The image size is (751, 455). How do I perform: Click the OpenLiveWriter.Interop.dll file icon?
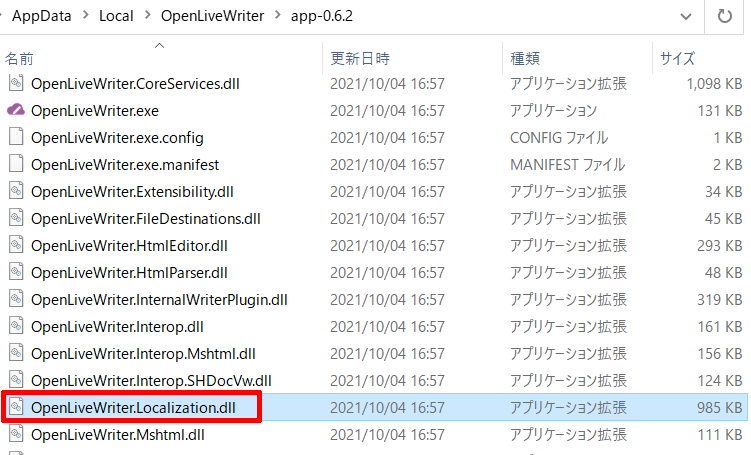(16, 327)
